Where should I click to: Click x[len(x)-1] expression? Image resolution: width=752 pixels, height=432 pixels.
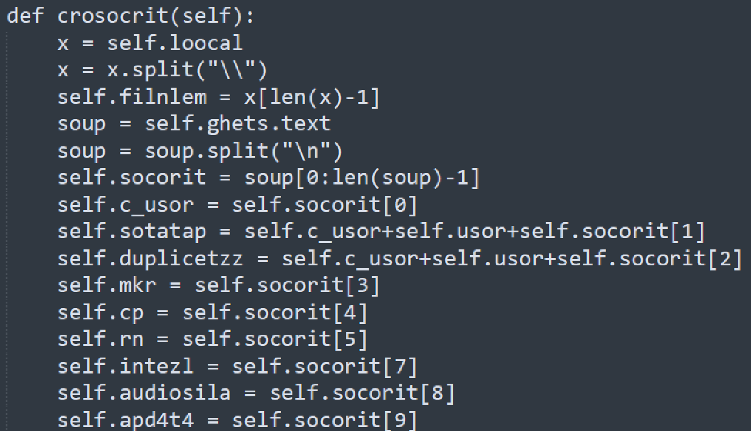pyautogui.click(x=312, y=98)
